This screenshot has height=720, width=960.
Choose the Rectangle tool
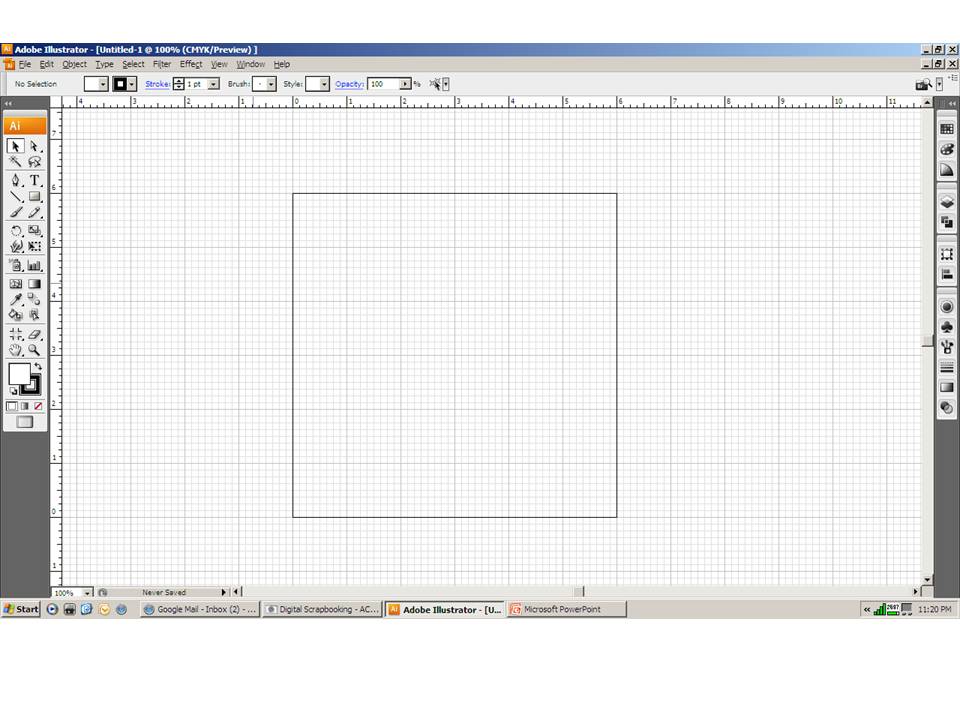tap(34, 197)
